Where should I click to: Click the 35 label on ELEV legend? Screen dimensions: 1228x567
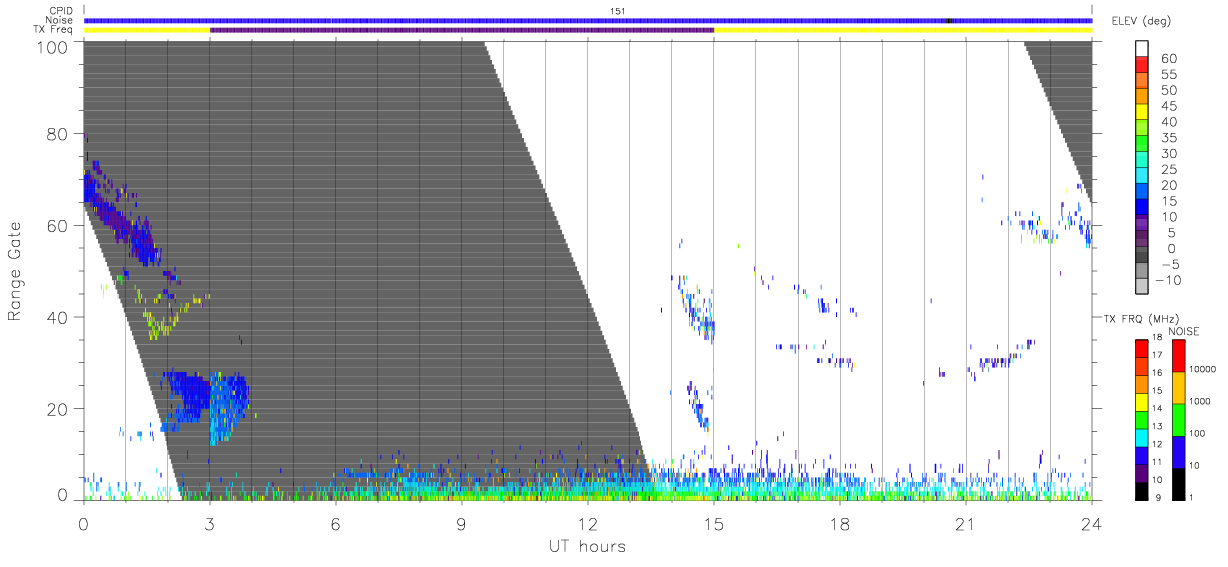point(1168,138)
